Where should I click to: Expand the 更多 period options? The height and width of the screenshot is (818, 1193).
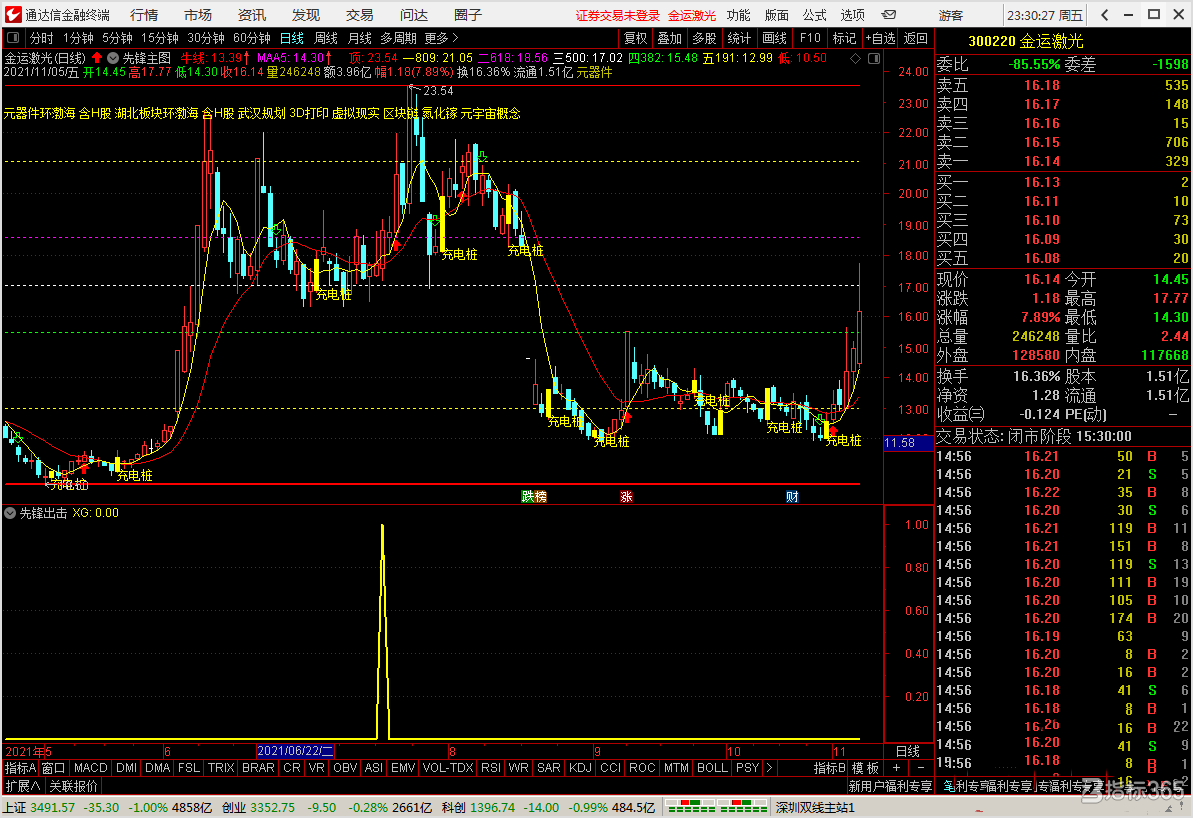click(x=441, y=38)
